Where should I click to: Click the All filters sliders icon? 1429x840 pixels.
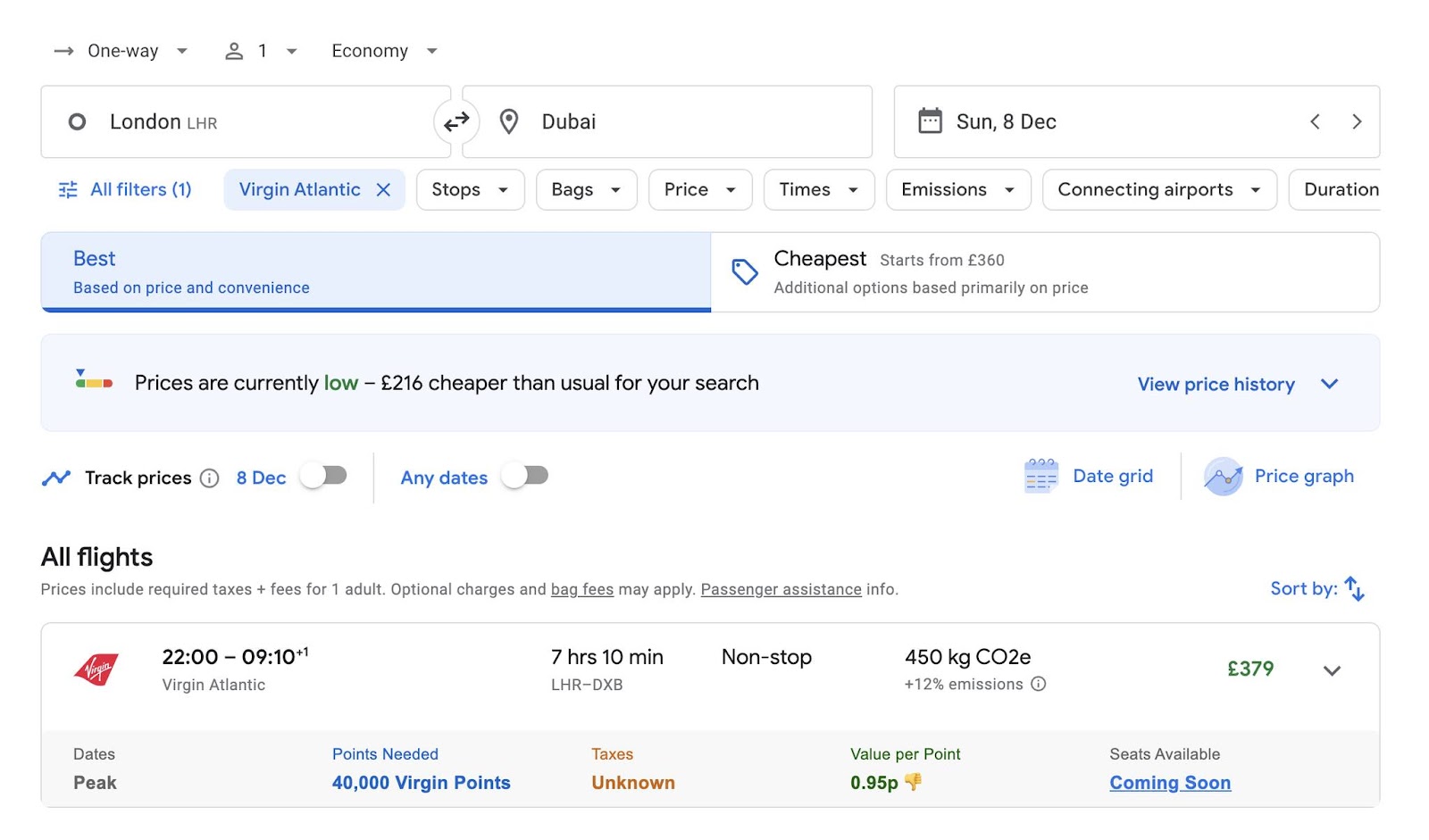click(x=68, y=189)
